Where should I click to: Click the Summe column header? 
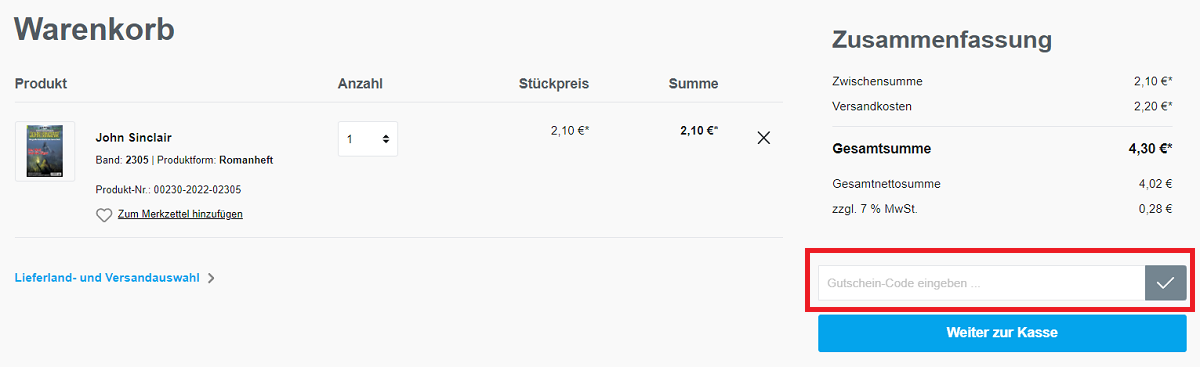point(694,83)
